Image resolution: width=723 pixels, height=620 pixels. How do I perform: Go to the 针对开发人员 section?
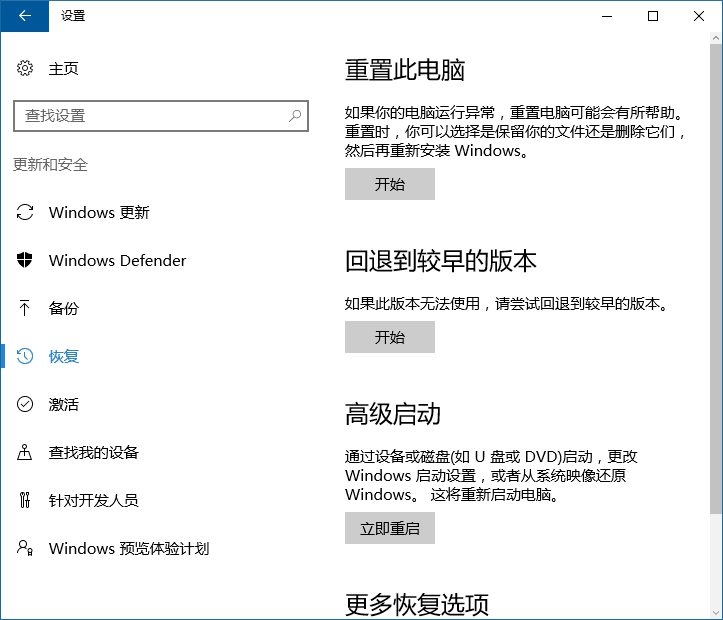click(x=93, y=501)
